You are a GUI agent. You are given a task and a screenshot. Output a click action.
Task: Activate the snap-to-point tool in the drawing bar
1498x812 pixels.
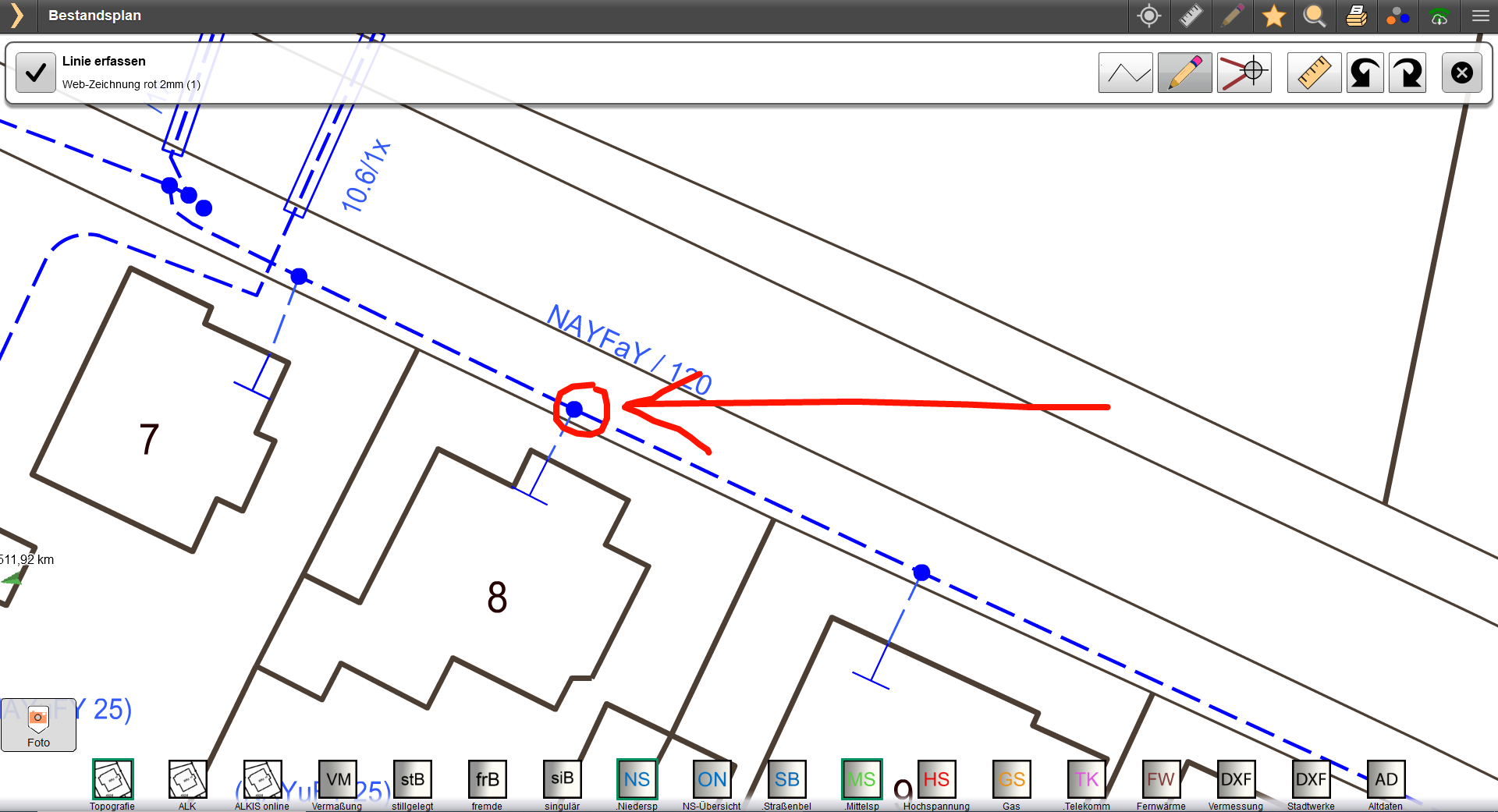point(1244,73)
